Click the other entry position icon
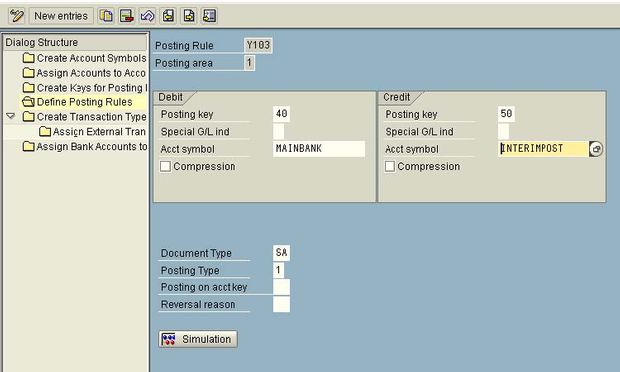Screen dimensions: 620x372 click(x=210, y=16)
